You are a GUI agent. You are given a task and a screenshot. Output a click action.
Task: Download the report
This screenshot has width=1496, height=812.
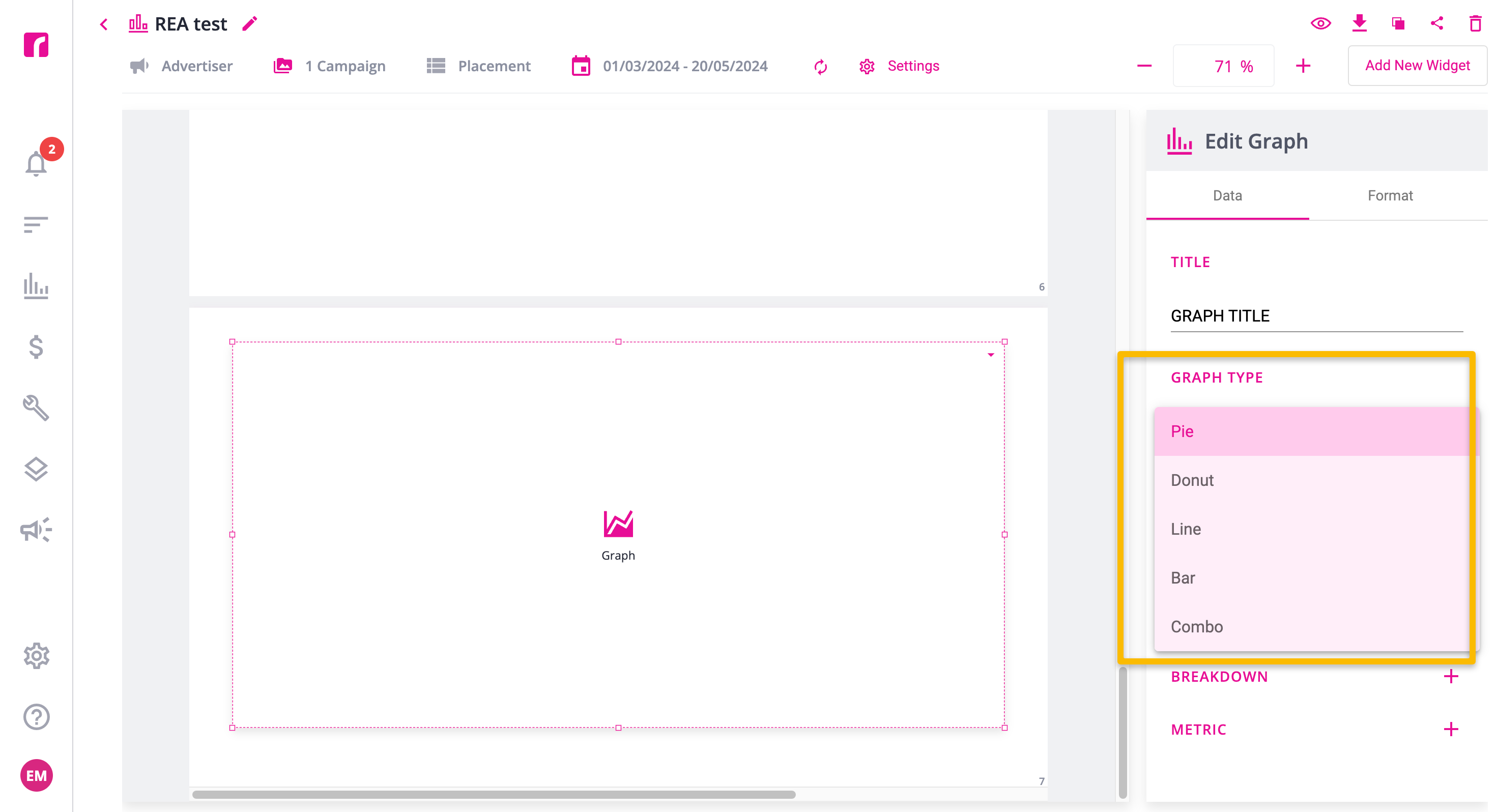[x=1360, y=23]
